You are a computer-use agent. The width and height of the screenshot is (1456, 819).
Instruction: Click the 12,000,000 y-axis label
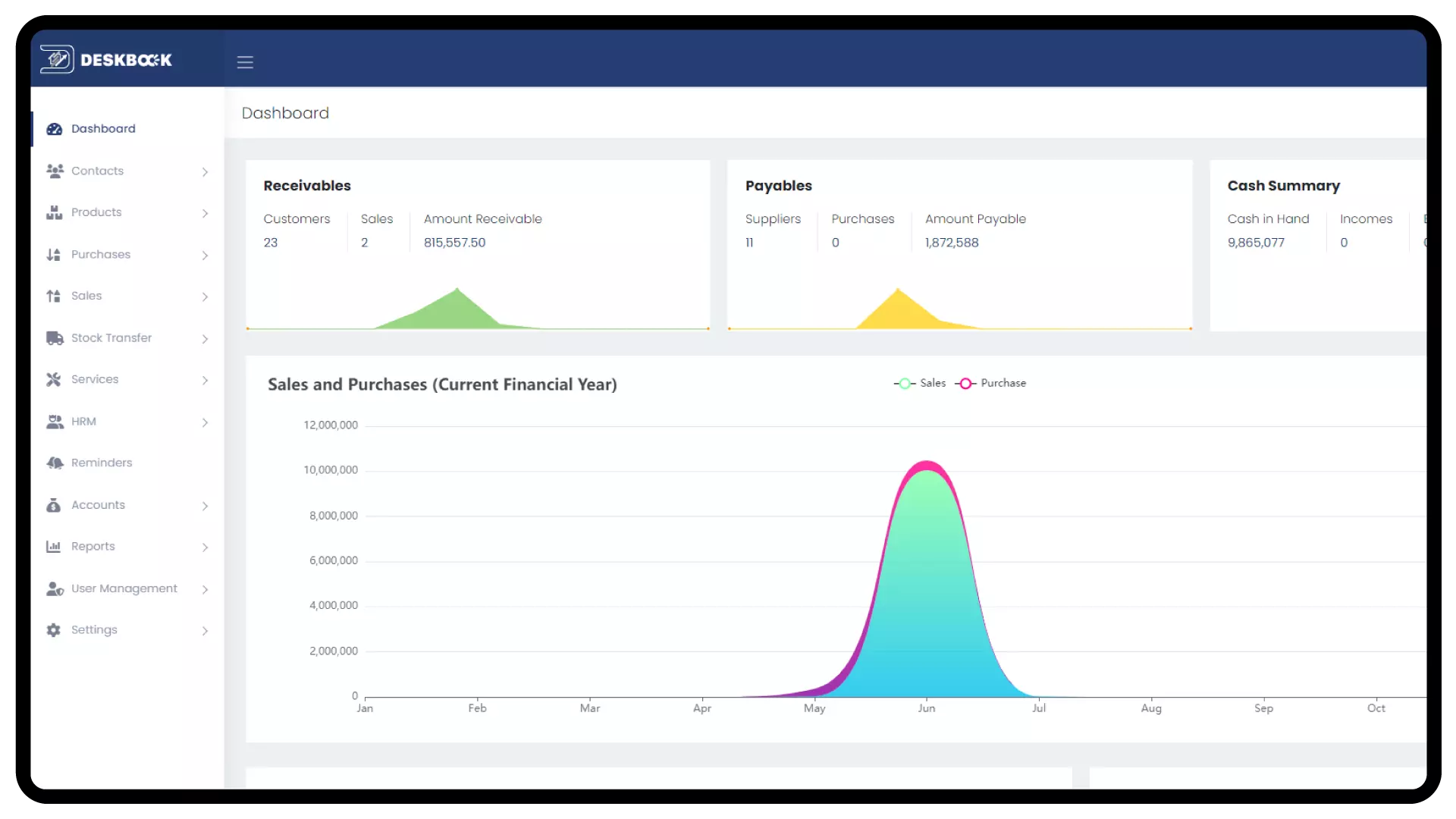click(x=331, y=425)
